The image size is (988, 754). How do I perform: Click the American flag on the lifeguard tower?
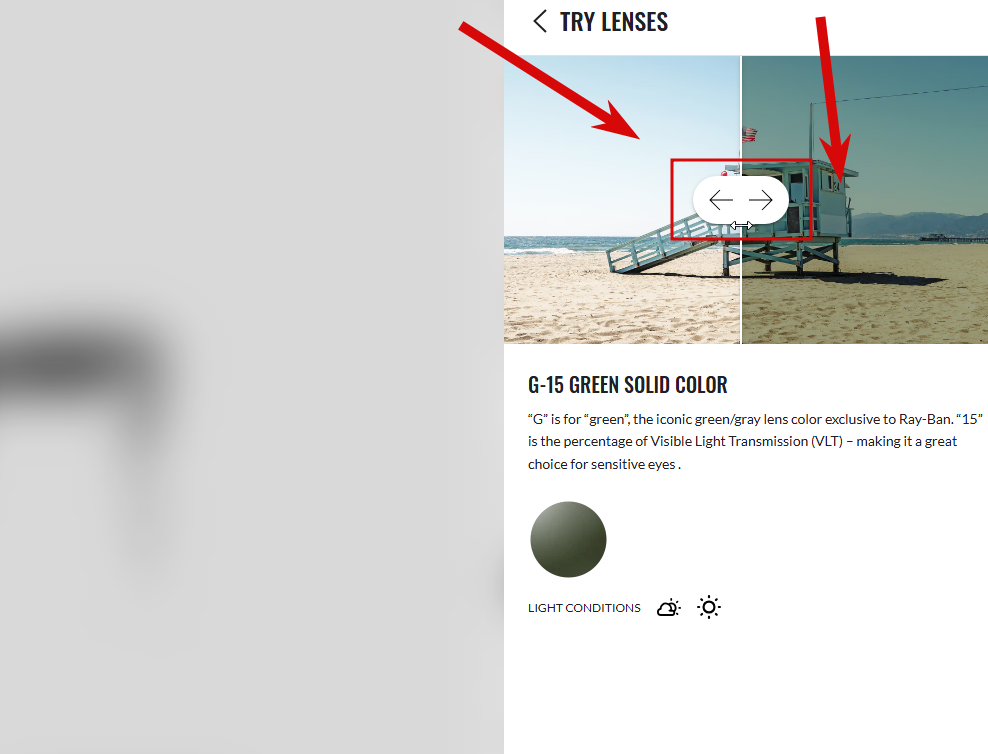point(749,134)
